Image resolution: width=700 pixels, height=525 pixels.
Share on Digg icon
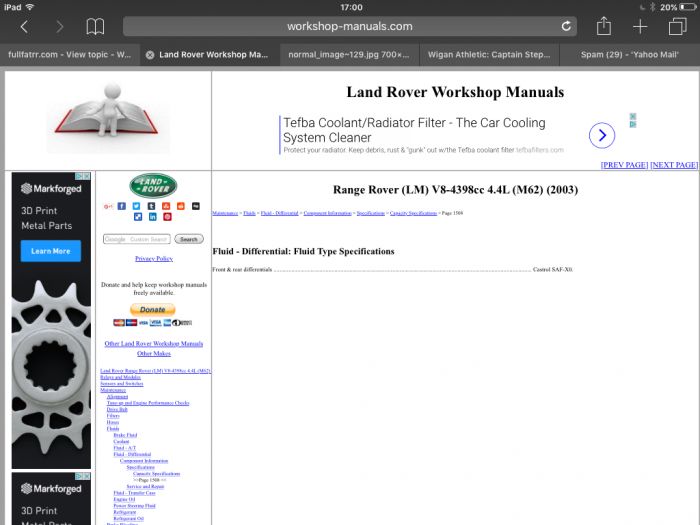[x=196, y=206]
